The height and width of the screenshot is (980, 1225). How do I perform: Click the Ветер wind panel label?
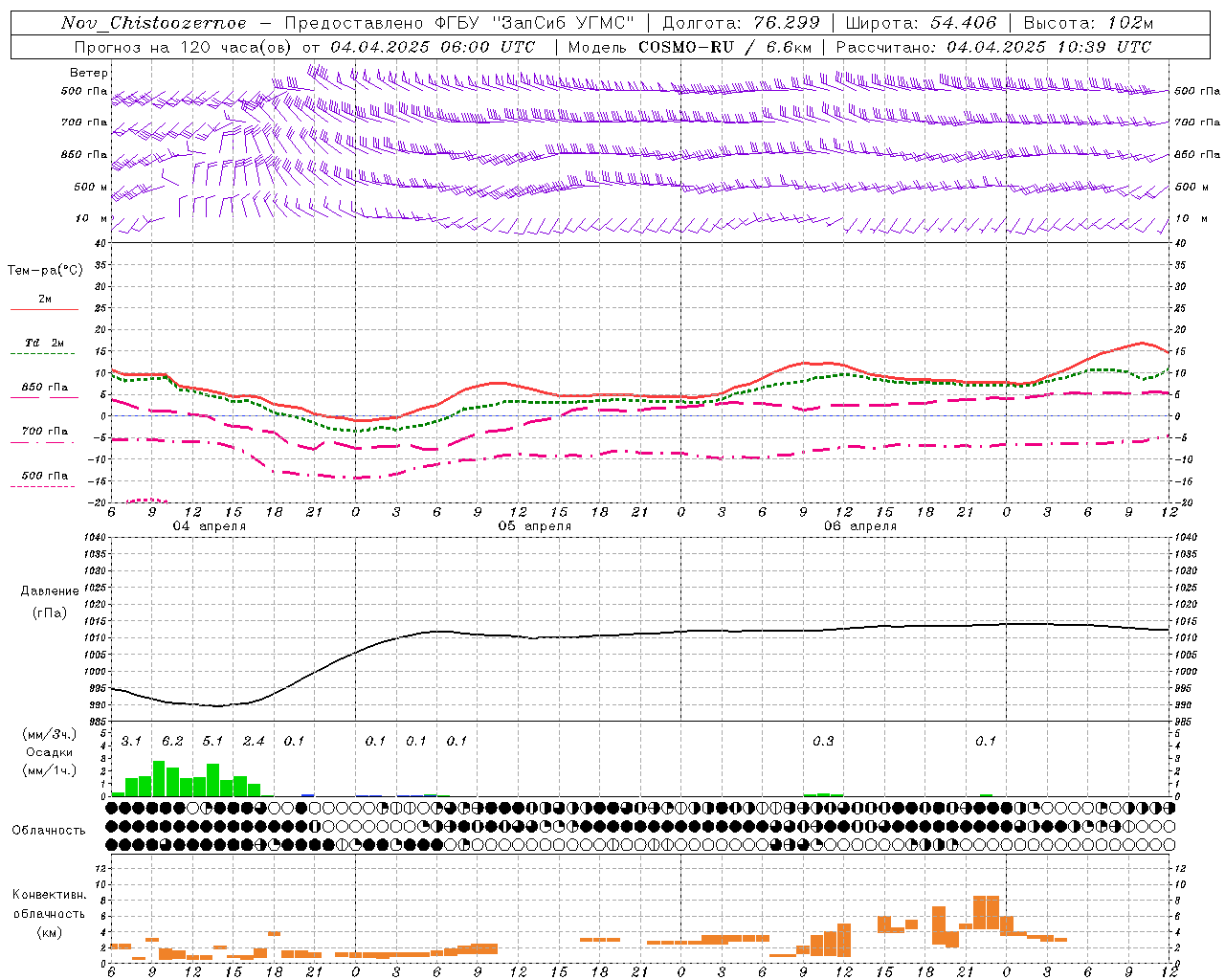[89, 73]
